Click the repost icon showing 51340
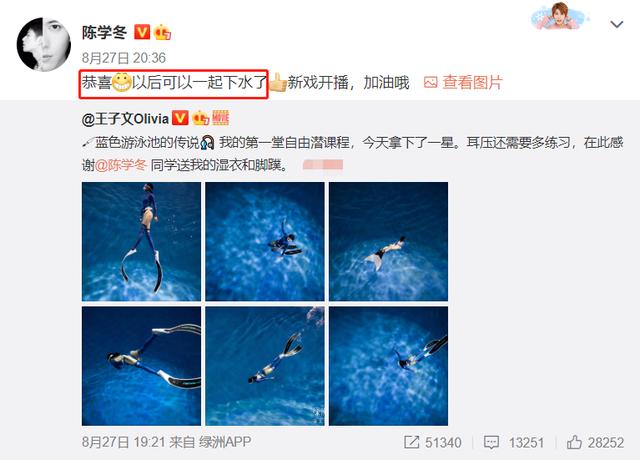 pyautogui.click(x=411, y=442)
